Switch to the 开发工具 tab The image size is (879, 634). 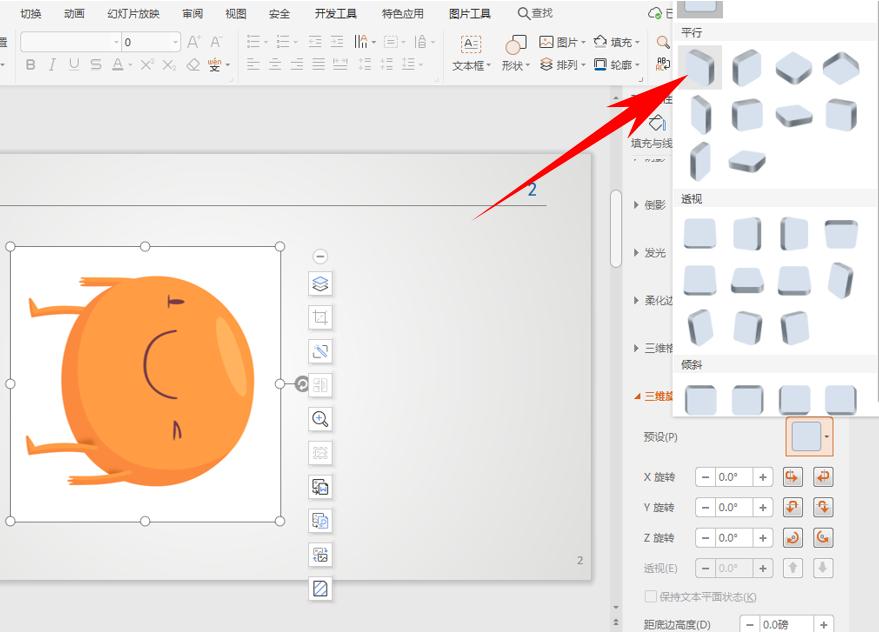(335, 14)
